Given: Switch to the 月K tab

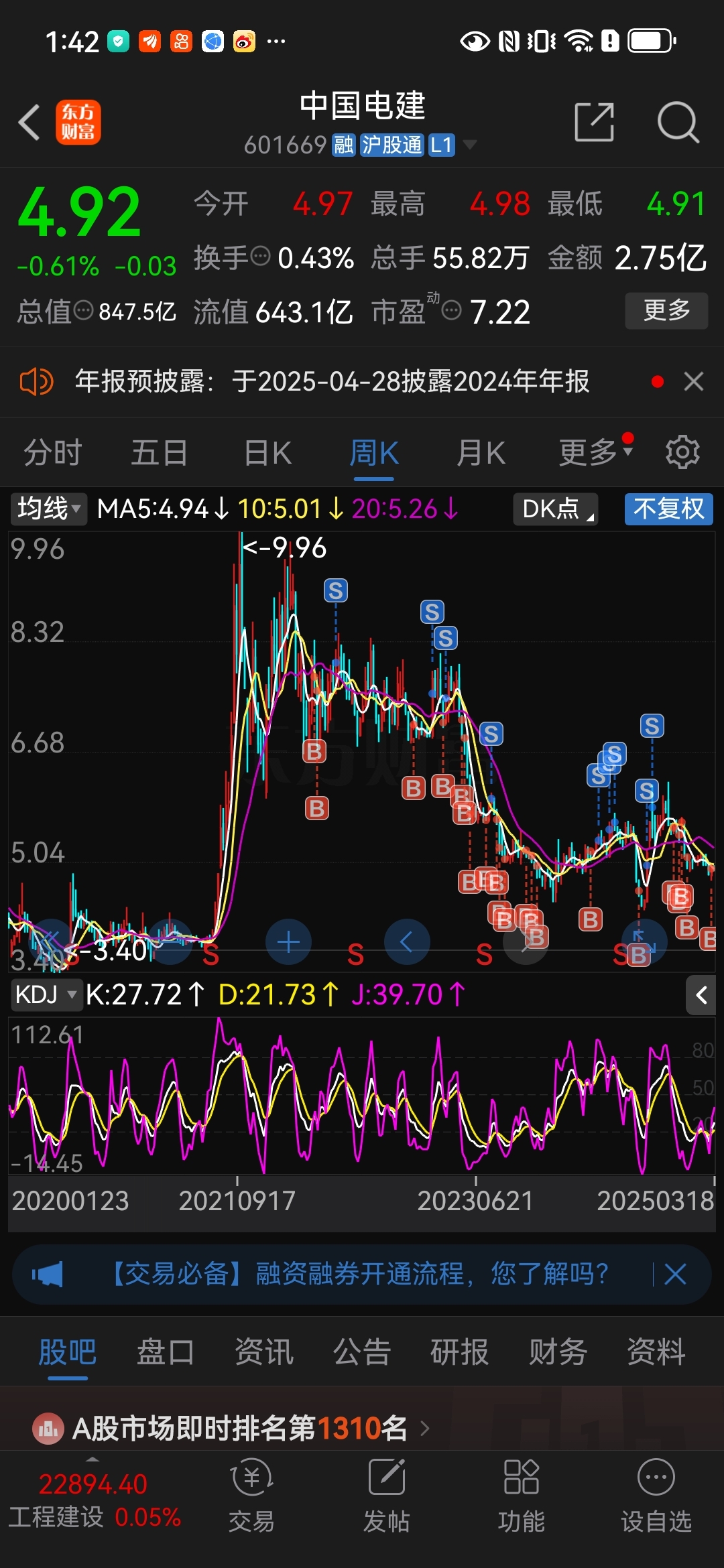Looking at the screenshot, I should click(x=481, y=452).
